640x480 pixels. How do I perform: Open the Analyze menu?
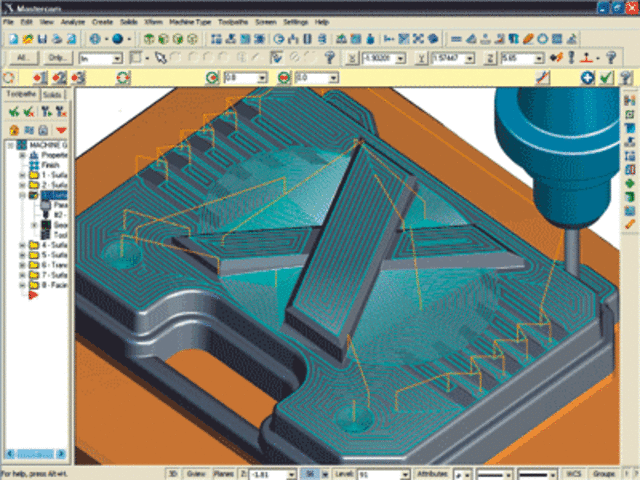[x=73, y=22]
